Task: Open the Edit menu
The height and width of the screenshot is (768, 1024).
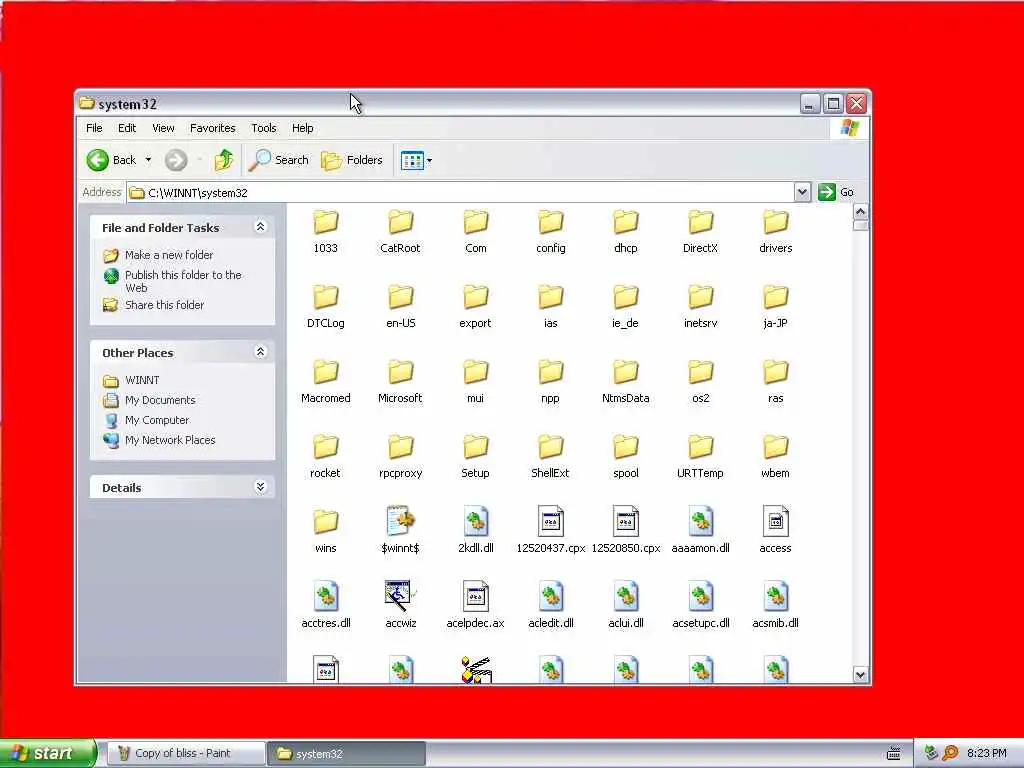Action: coord(127,128)
